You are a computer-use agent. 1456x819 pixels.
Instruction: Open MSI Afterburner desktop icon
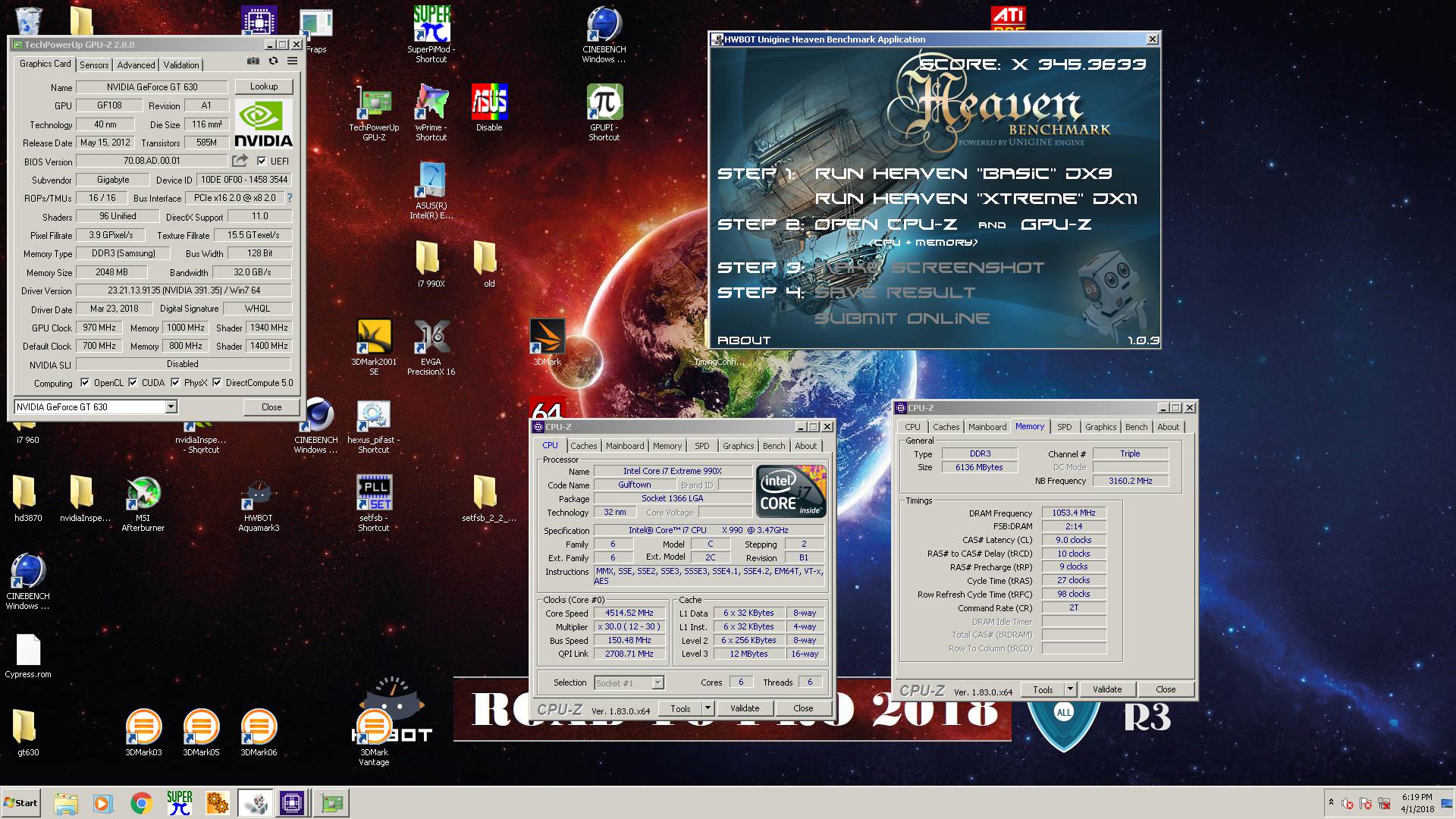pos(143,504)
